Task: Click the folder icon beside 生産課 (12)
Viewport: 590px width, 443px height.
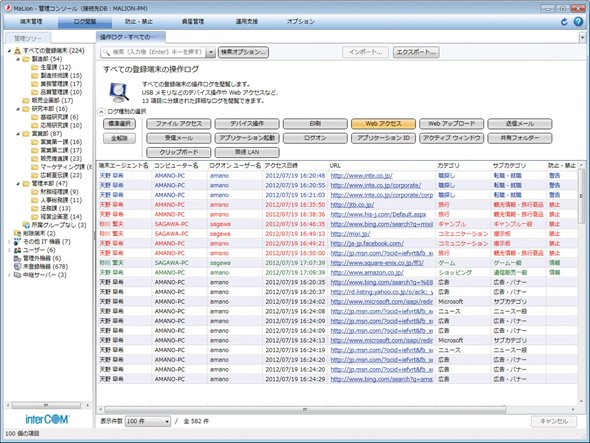Action: point(35,67)
